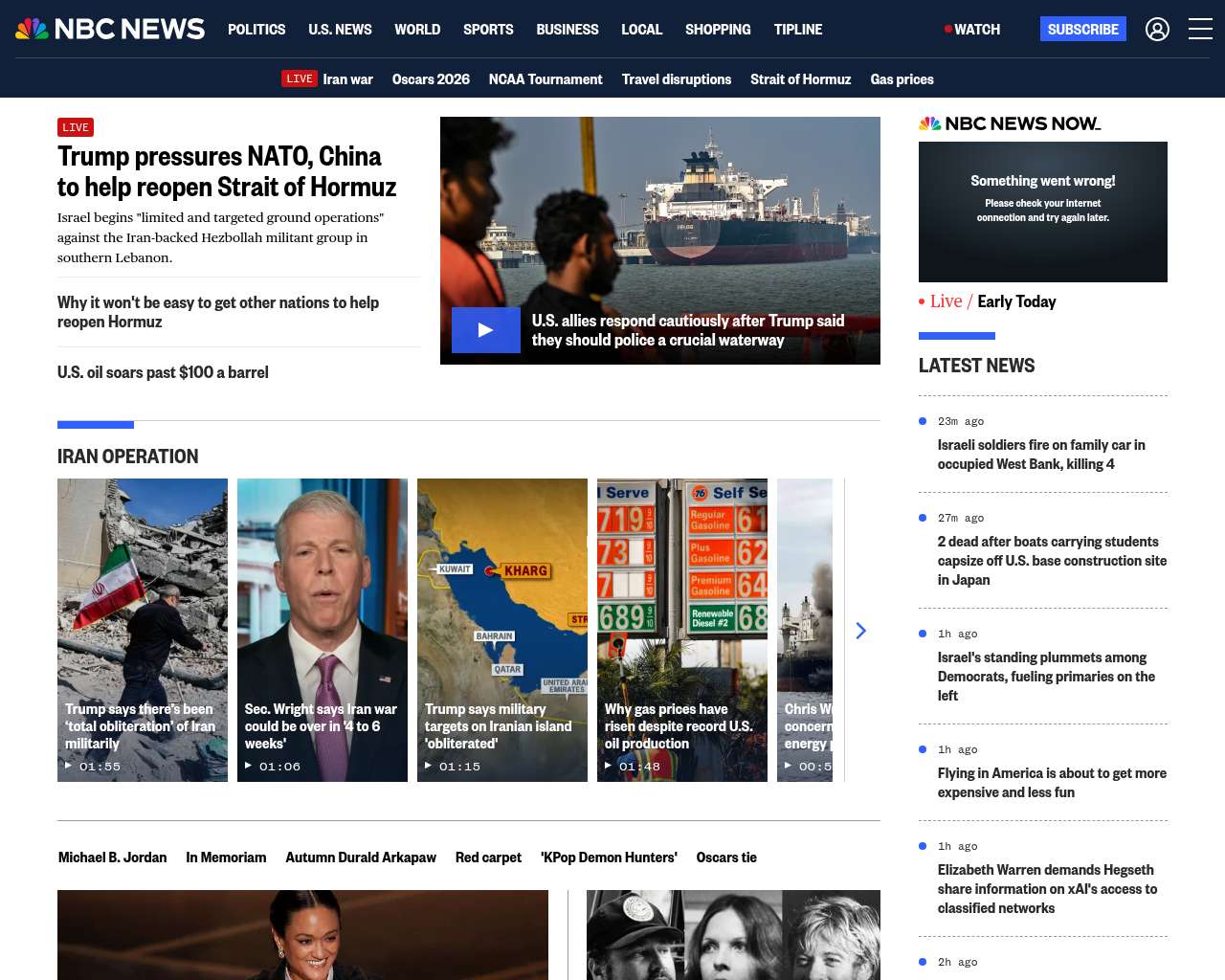
Task: Open the user account profile icon
Action: tap(1157, 29)
